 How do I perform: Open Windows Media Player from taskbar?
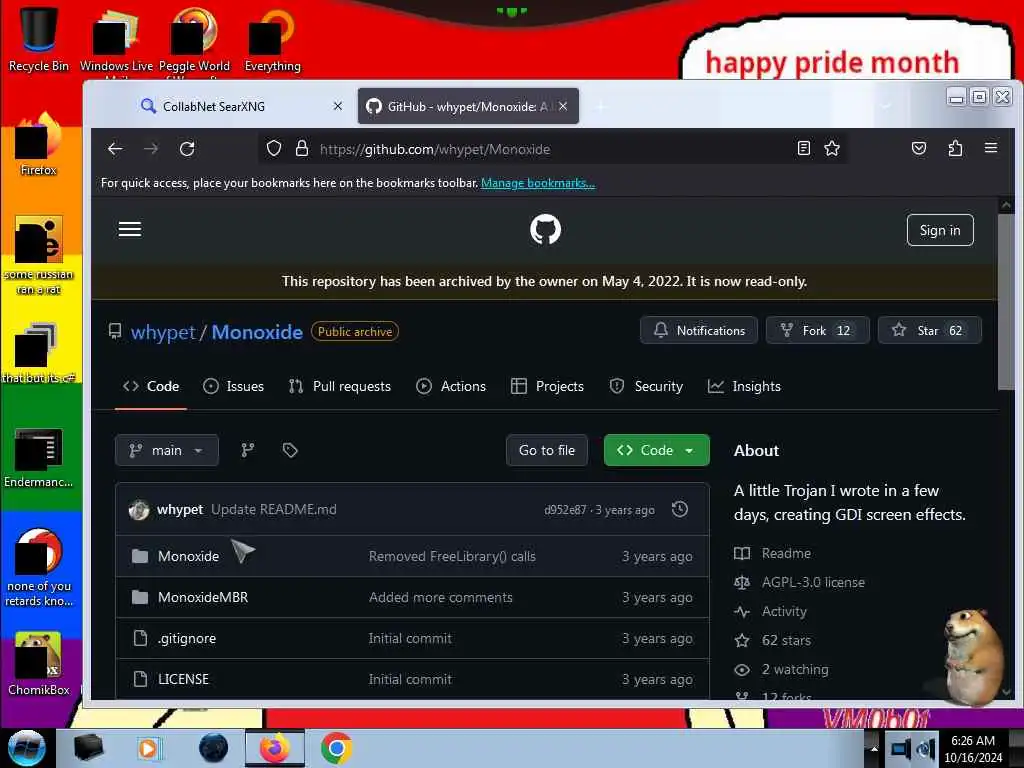tap(148, 748)
